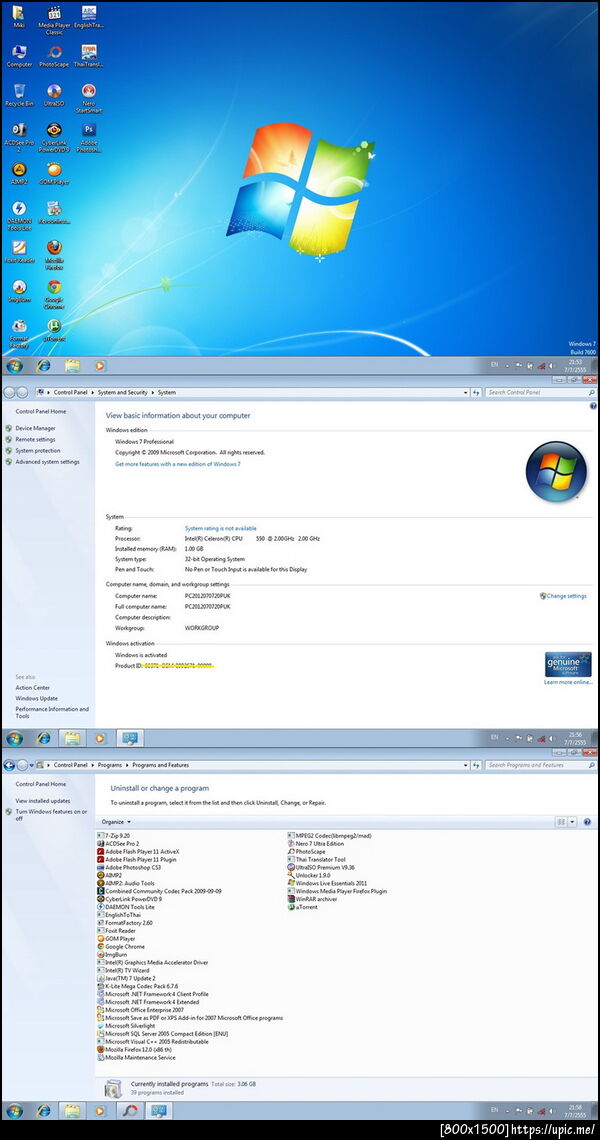The height and width of the screenshot is (1140, 600).
Task: Open the EnglishTra... desktop shortcut
Action: click(89, 17)
